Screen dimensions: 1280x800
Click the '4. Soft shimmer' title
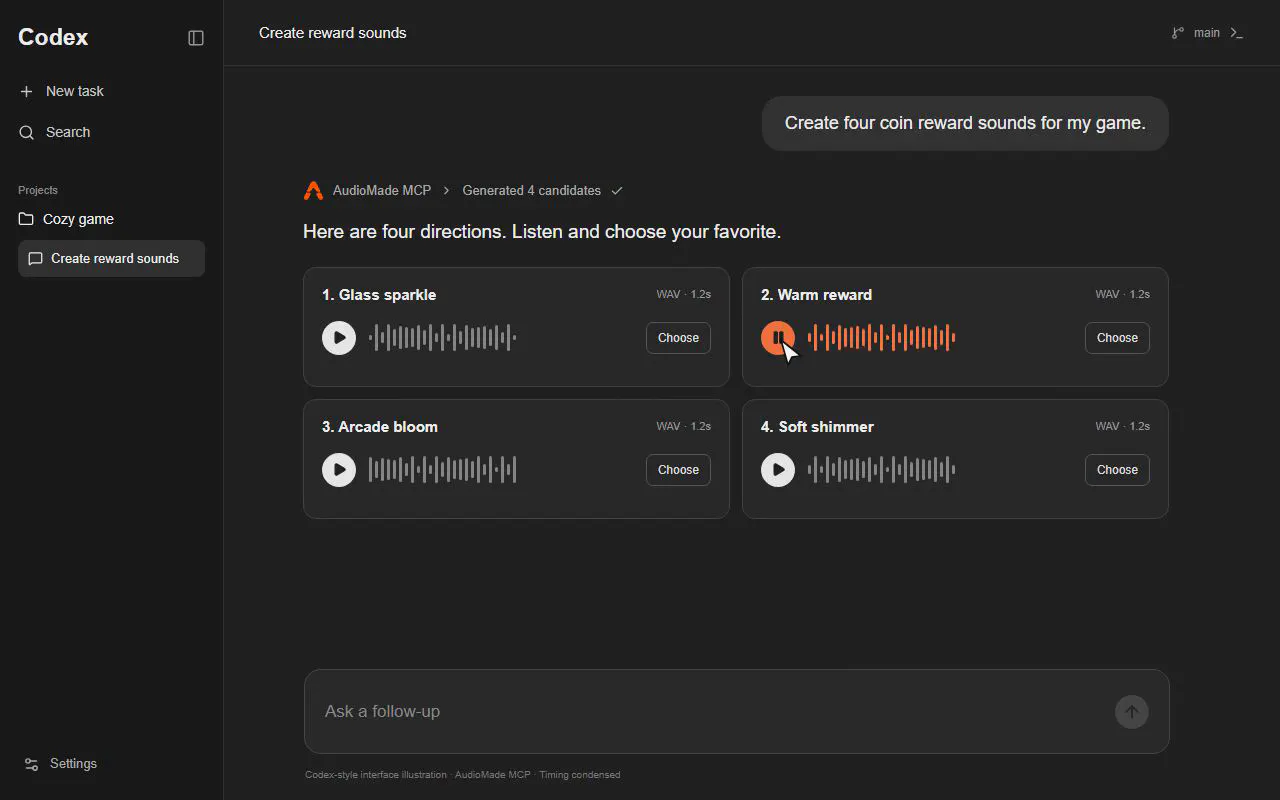[x=817, y=427]
